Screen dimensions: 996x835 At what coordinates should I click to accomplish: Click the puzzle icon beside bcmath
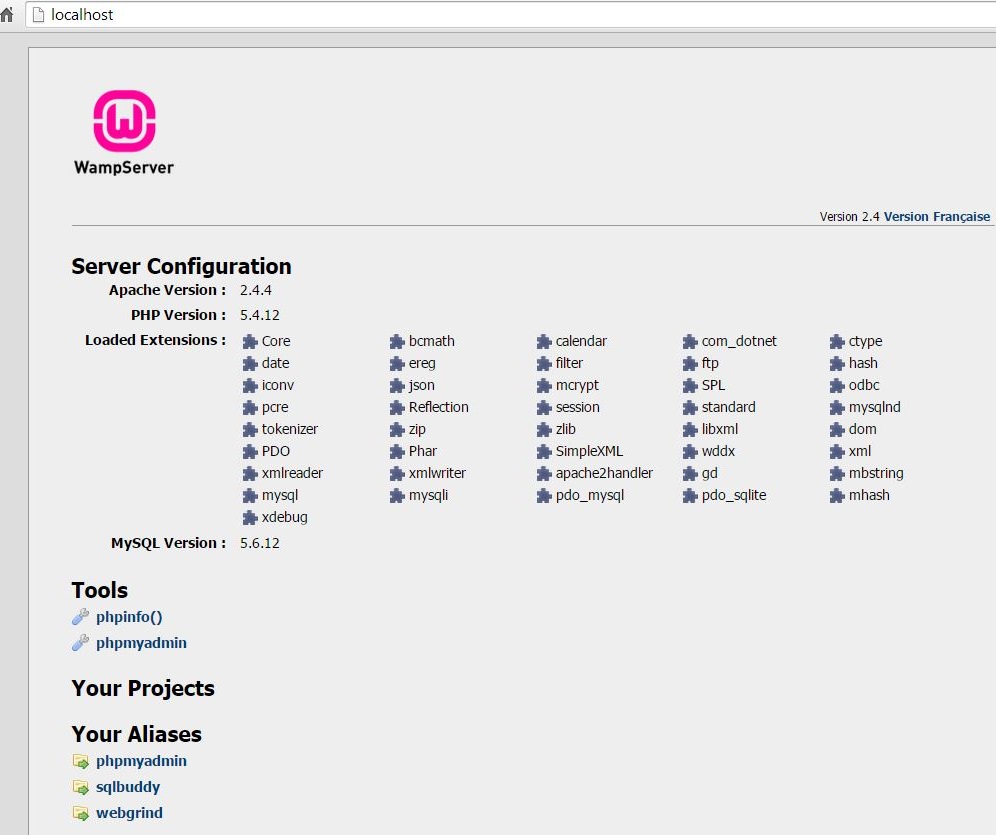[x=397, y=342]
